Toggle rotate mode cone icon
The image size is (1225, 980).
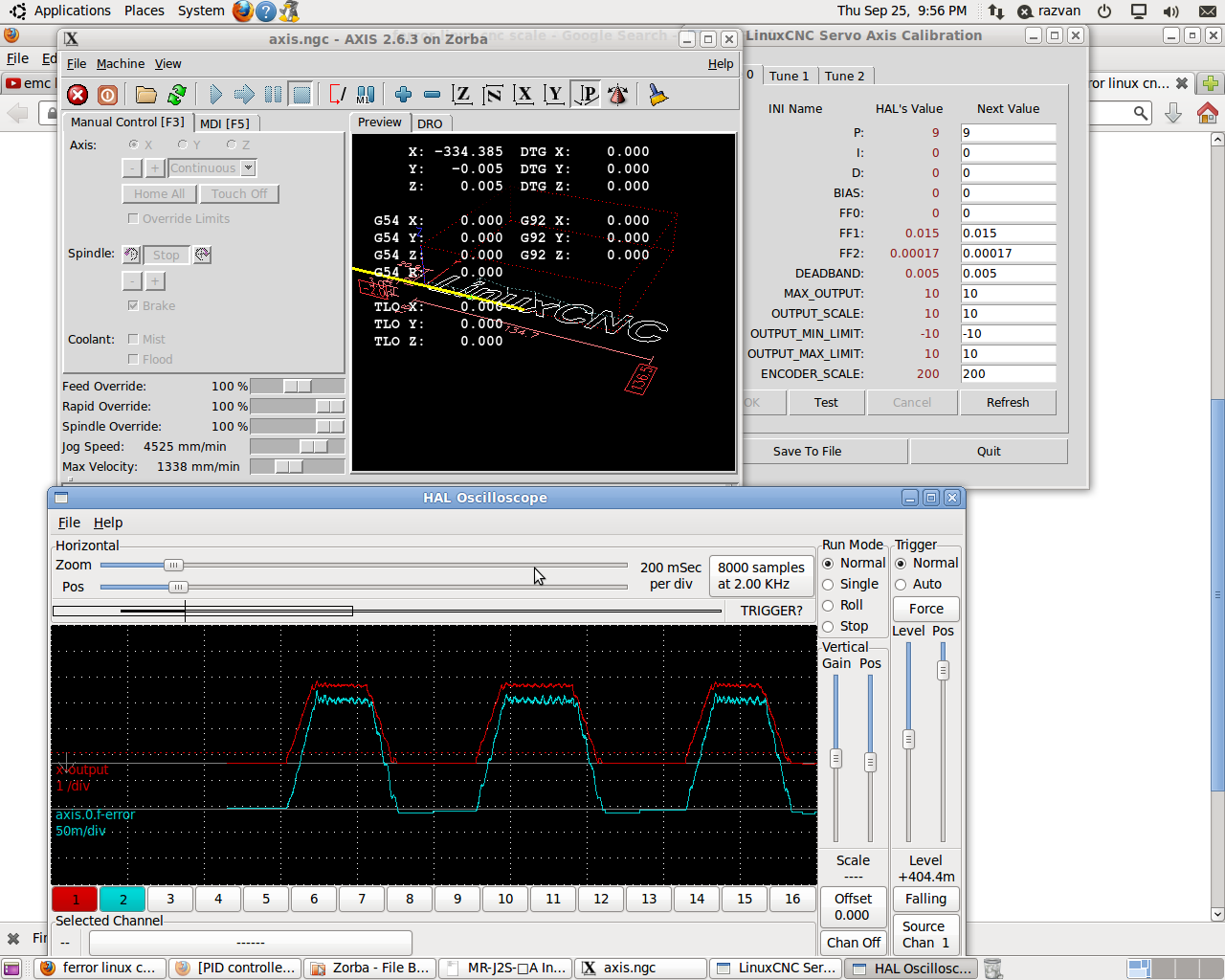tap(617, 95)
